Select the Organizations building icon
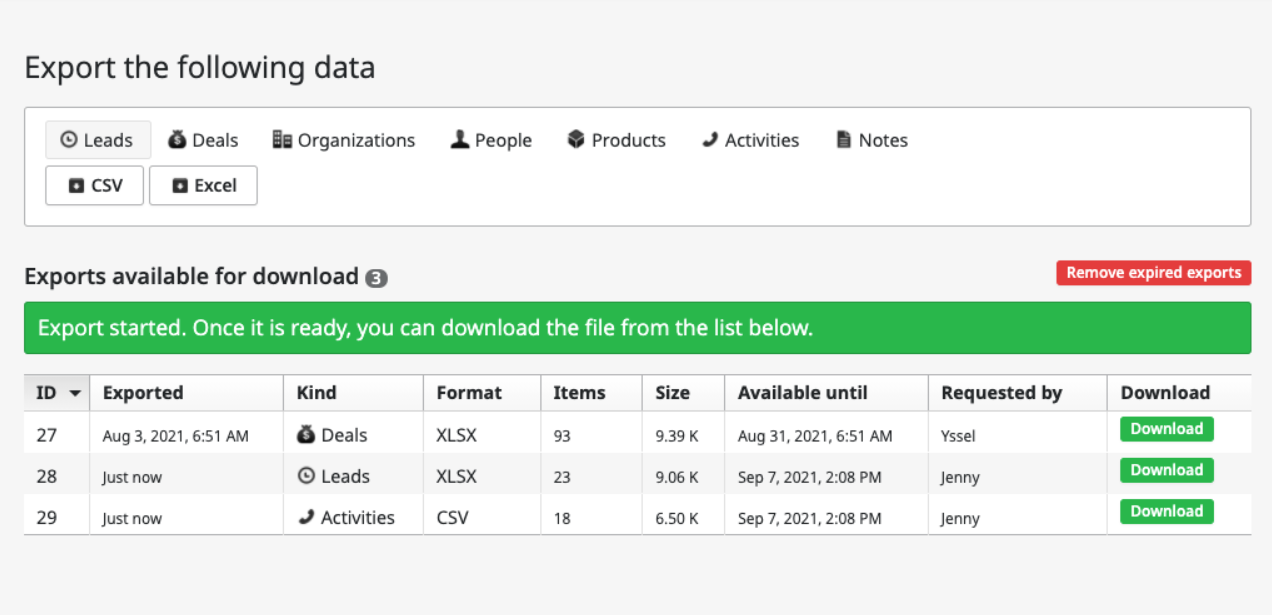The height and width of the screenshot is (615, 1272). [x=283, y=139]
